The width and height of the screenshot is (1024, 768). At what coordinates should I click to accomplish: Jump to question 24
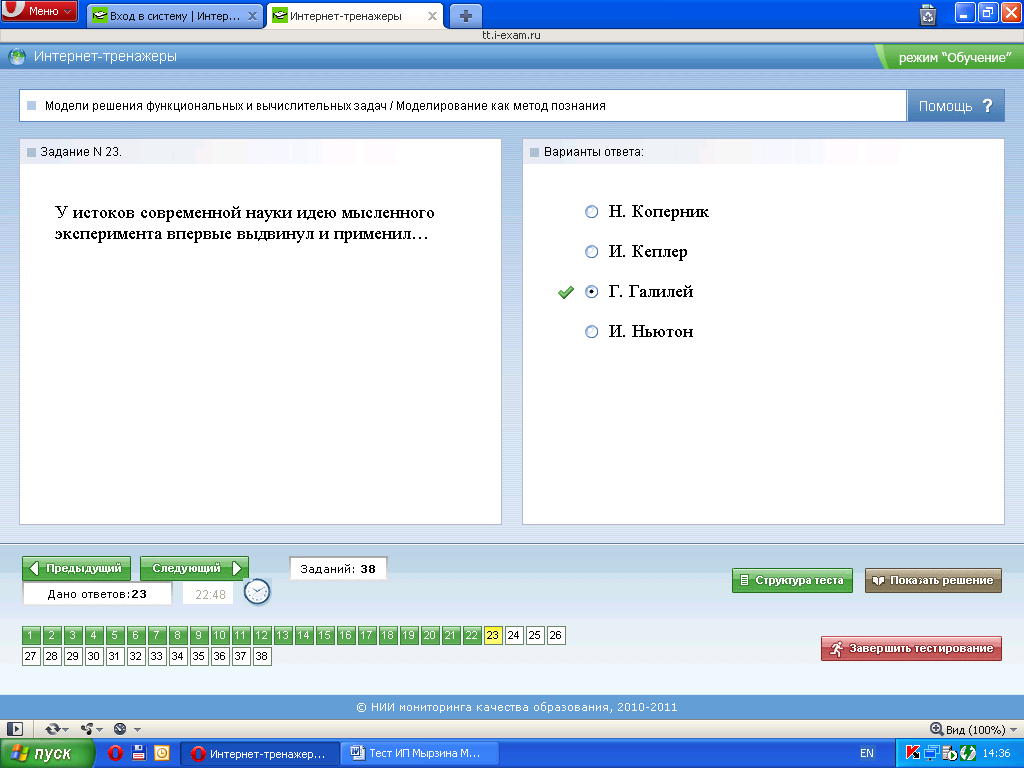[x=513, y=635]
